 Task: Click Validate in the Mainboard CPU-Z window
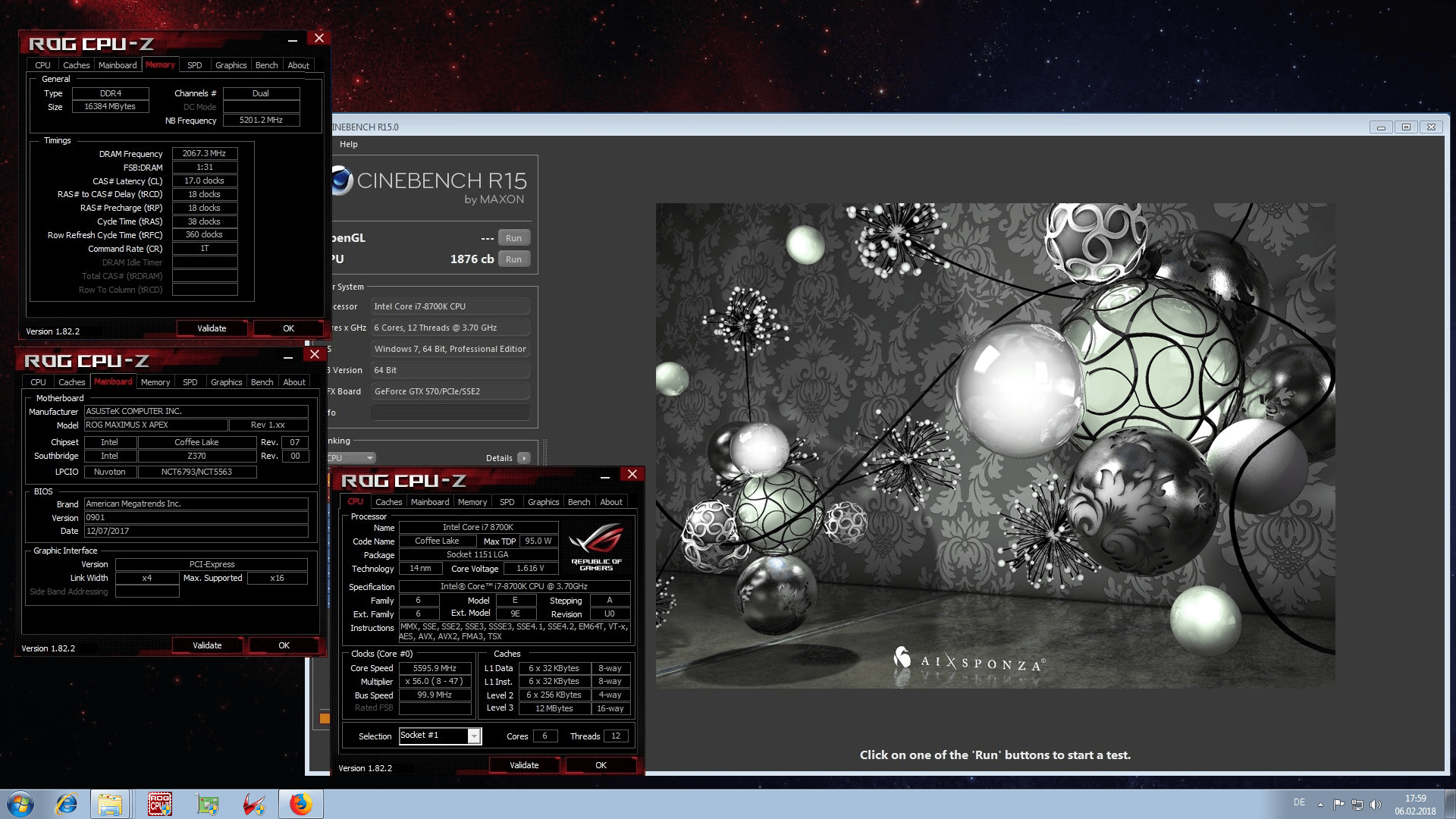pyautogui.click(x=207, y=645)
